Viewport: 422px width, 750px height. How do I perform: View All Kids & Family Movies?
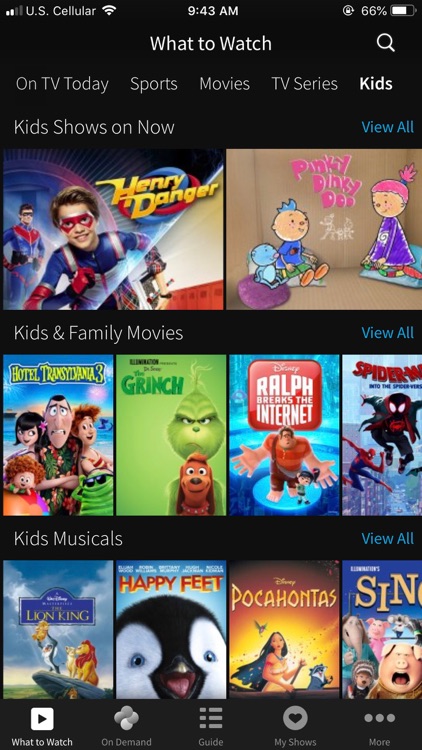point(388,332)
